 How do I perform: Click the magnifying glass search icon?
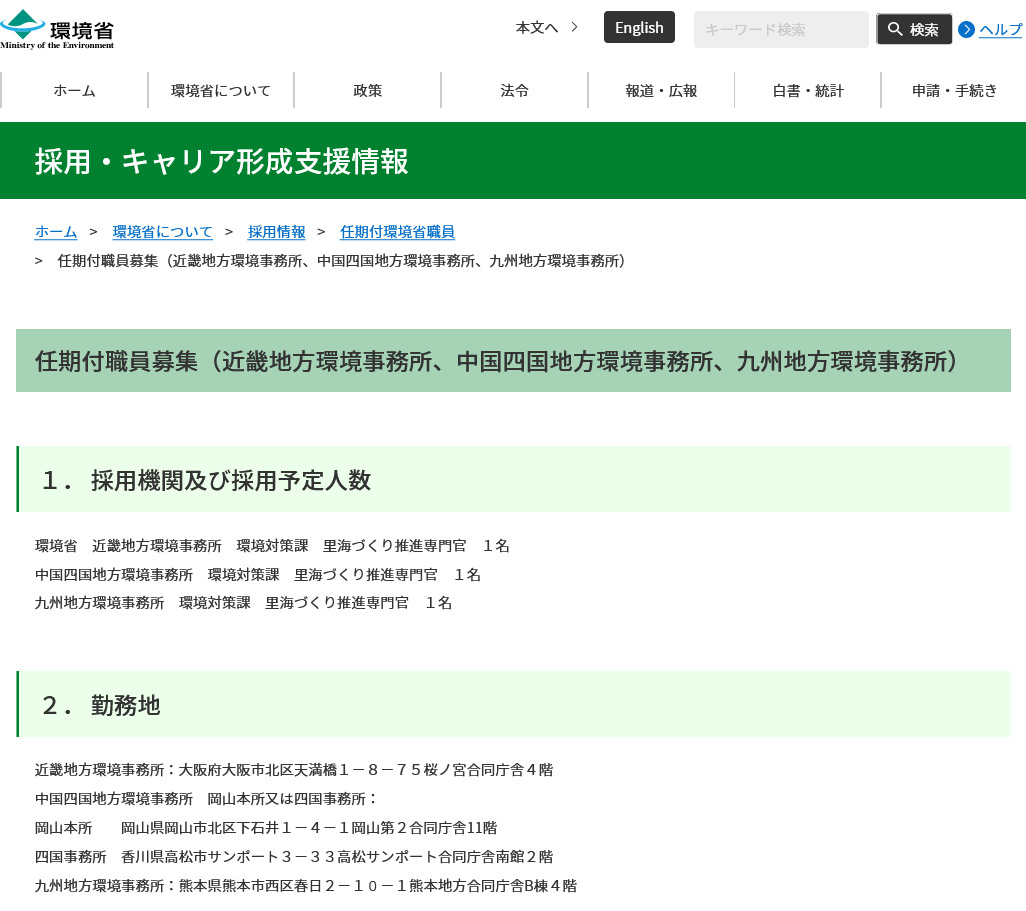895,29
